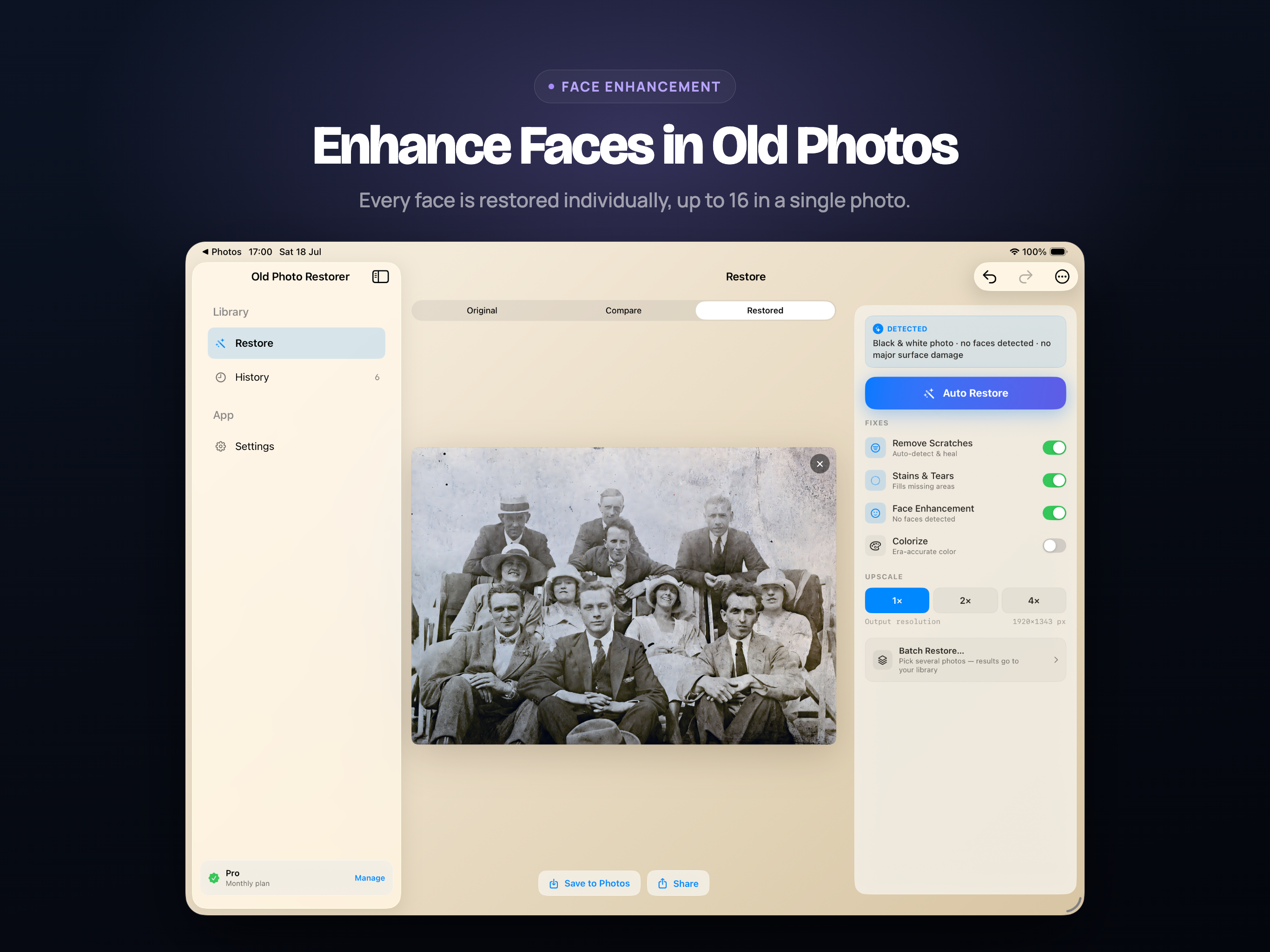Go back to Photos app arrow
The width and height of the screenshot is (1270, 952).
tap(205, 251)
